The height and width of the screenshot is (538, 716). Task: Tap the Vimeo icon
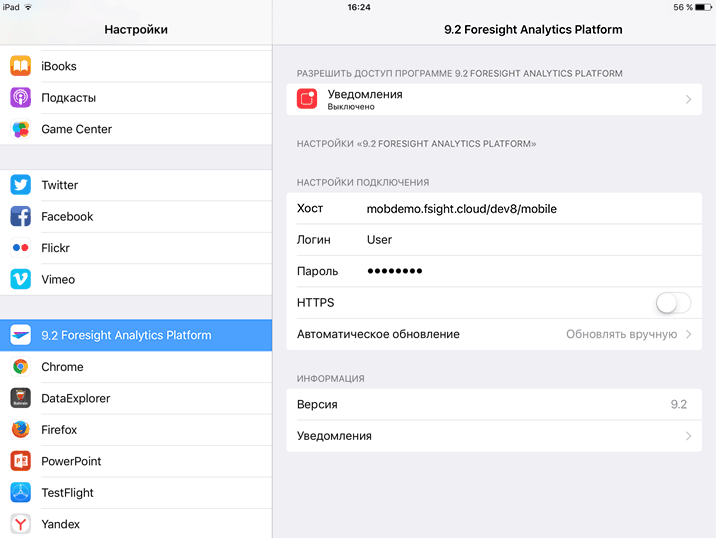tap(21, 279)
